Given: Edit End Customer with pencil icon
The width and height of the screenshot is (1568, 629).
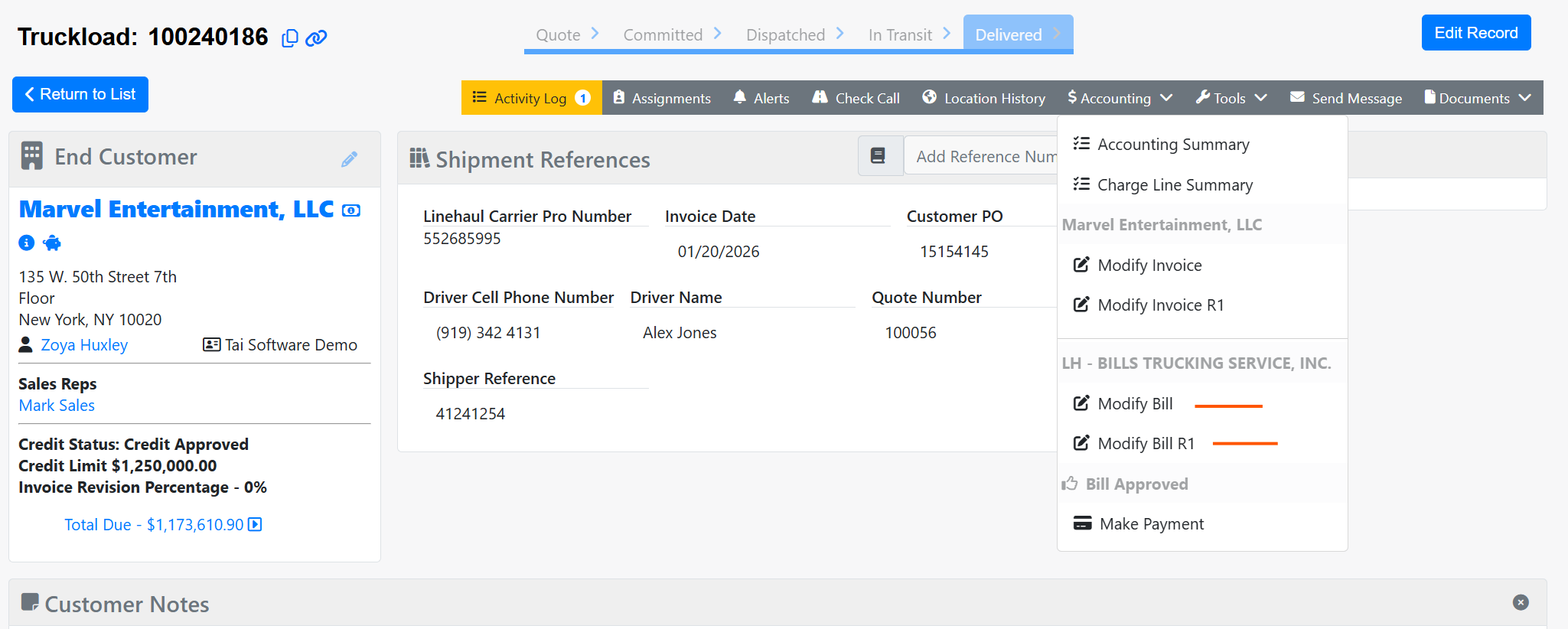Looking at the screenshot, I should (x=349, y=159).
